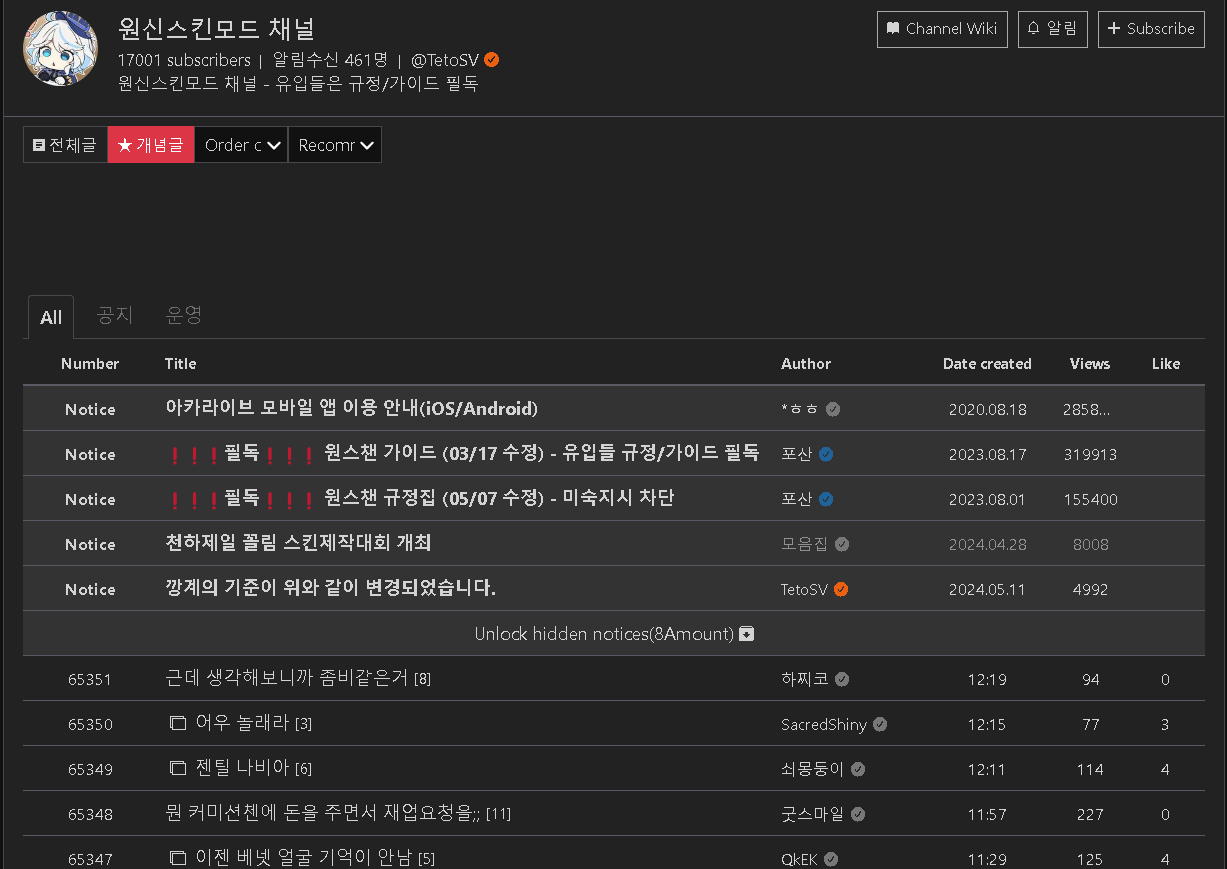The width and height of the screenshot is (1227, 869).
Task: Click the image icon on 어우 놀래라 post
Action: pos(178,723)
